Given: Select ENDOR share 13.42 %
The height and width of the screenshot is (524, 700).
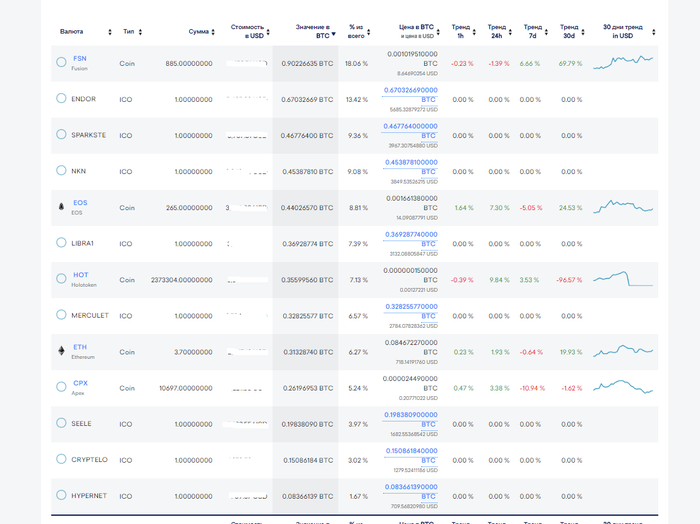Looking at the screenshot, I should (x=357, y=100).
